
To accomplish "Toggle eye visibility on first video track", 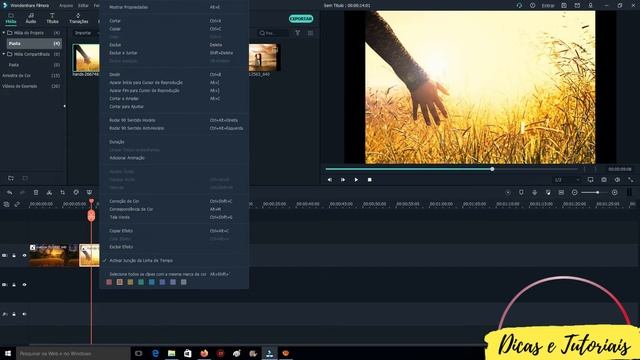I will (24, 256).
